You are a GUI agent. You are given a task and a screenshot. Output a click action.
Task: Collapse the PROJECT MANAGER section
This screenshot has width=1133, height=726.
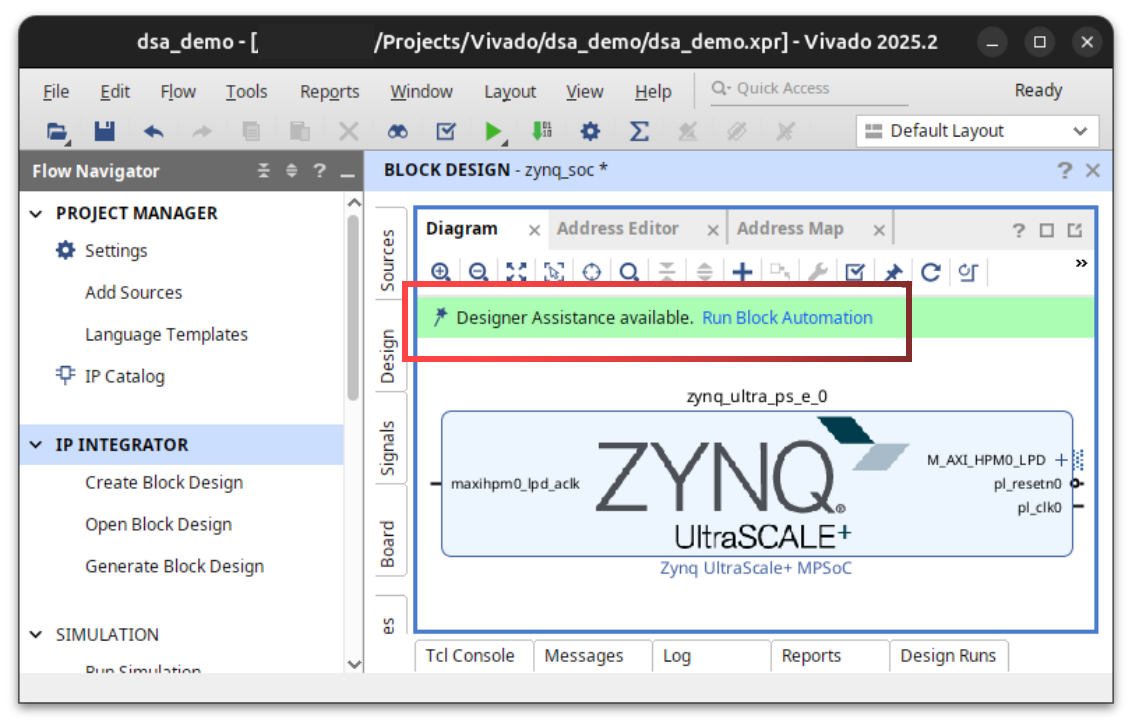[36, 213]
